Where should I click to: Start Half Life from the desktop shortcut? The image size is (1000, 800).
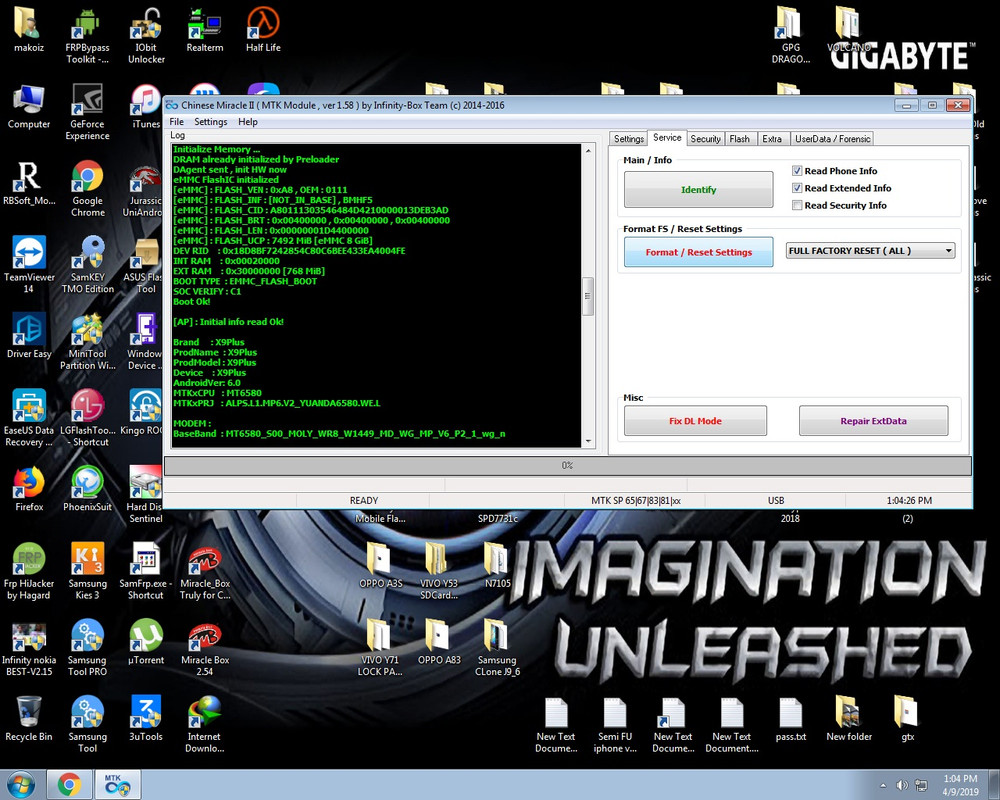point(263,31)
